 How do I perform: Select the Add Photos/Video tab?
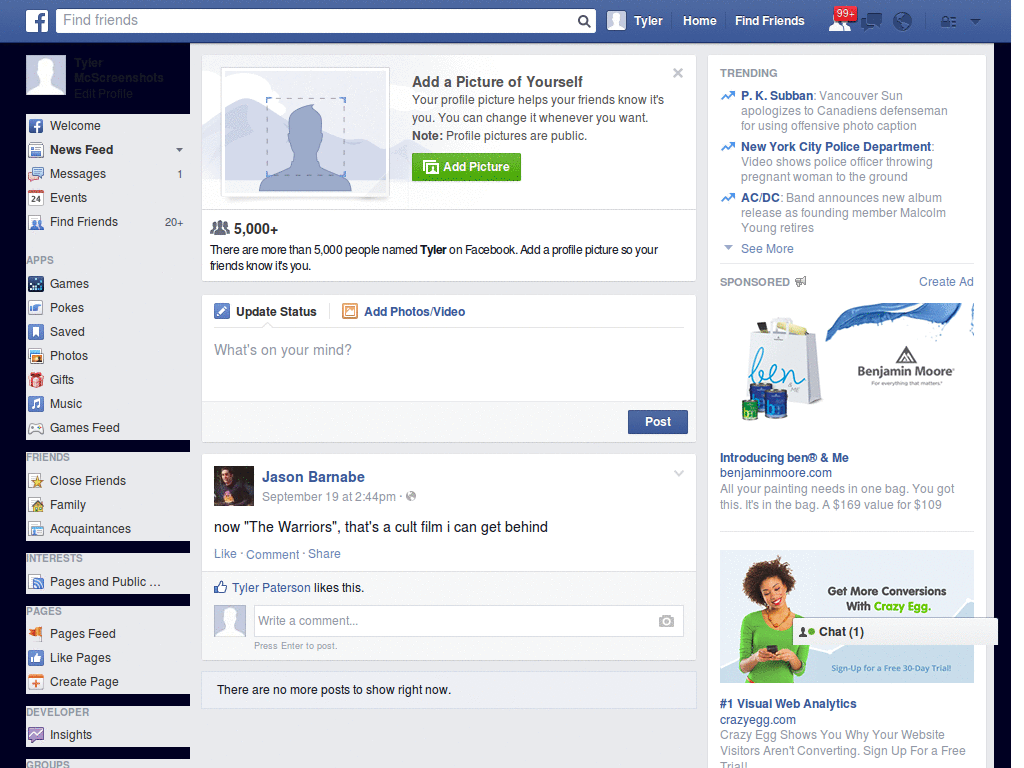point(404,312)
